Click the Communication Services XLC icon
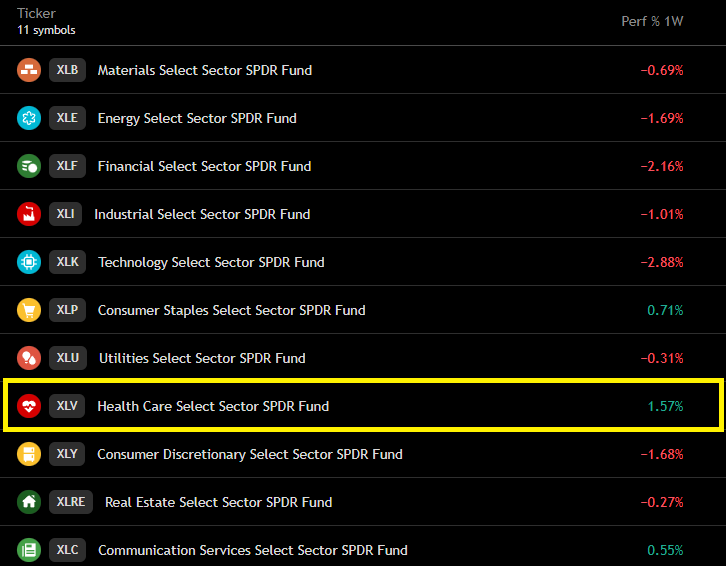 pos(29,550)
